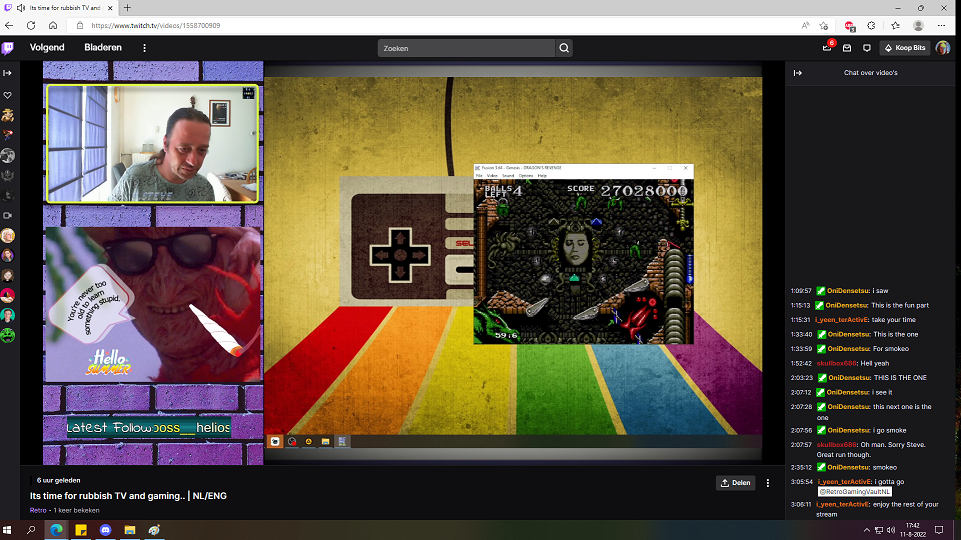Go back with the browser back arrow
The image size is (961, 540).
(x=9, y=26)
